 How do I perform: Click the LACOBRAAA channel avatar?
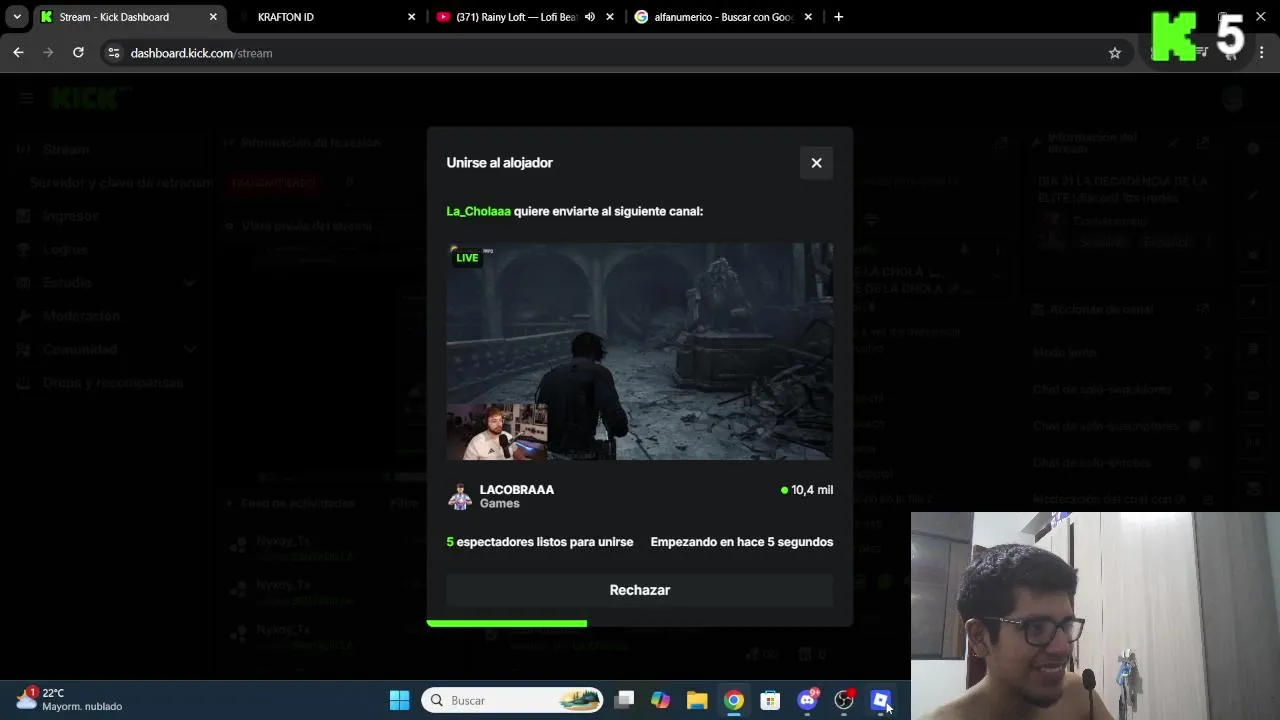pyautogui.click(x=460, y=496)
